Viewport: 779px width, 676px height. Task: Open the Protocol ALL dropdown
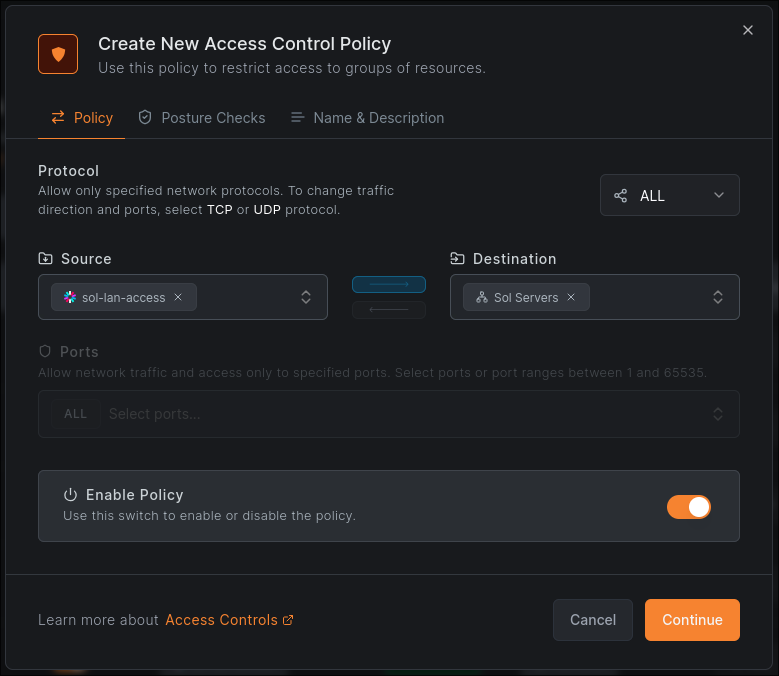[669, 195]
